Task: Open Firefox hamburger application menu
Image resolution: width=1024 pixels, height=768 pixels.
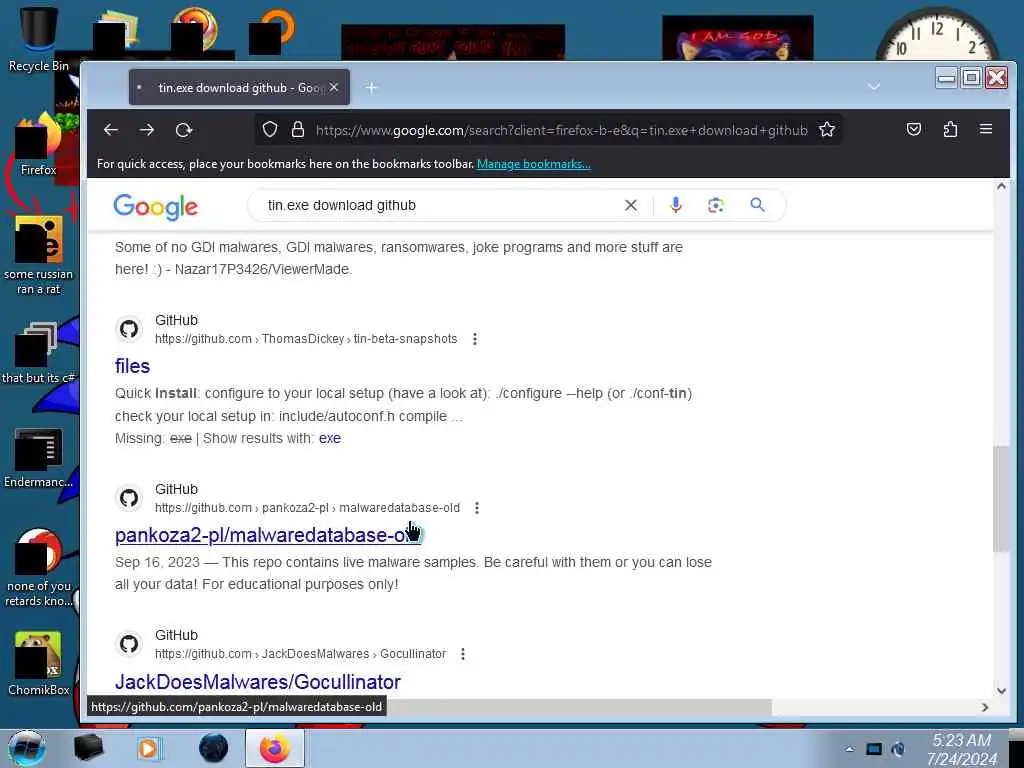Action: click(986, 129)
